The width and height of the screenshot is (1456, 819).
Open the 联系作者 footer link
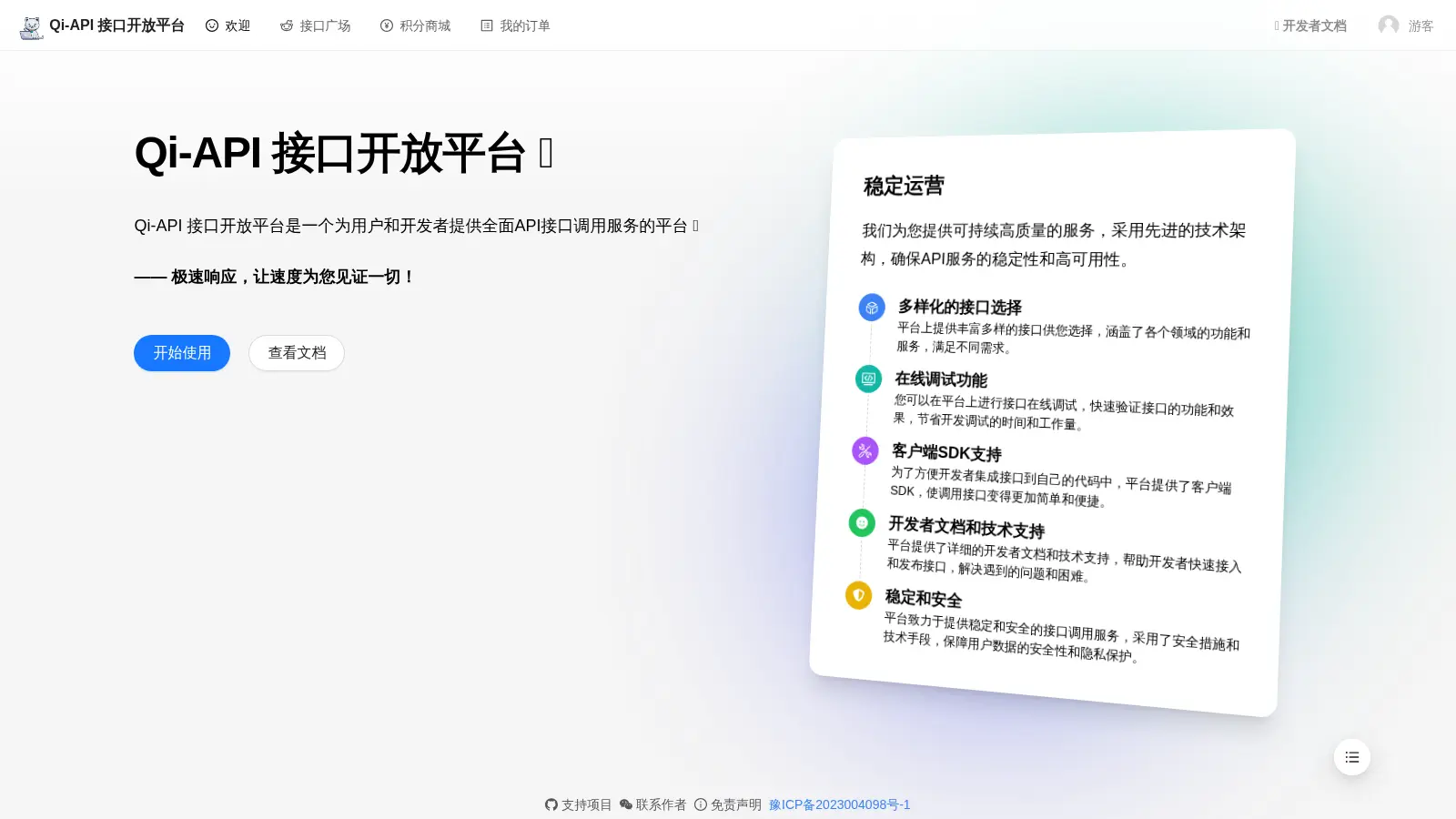tap(653, 804)
